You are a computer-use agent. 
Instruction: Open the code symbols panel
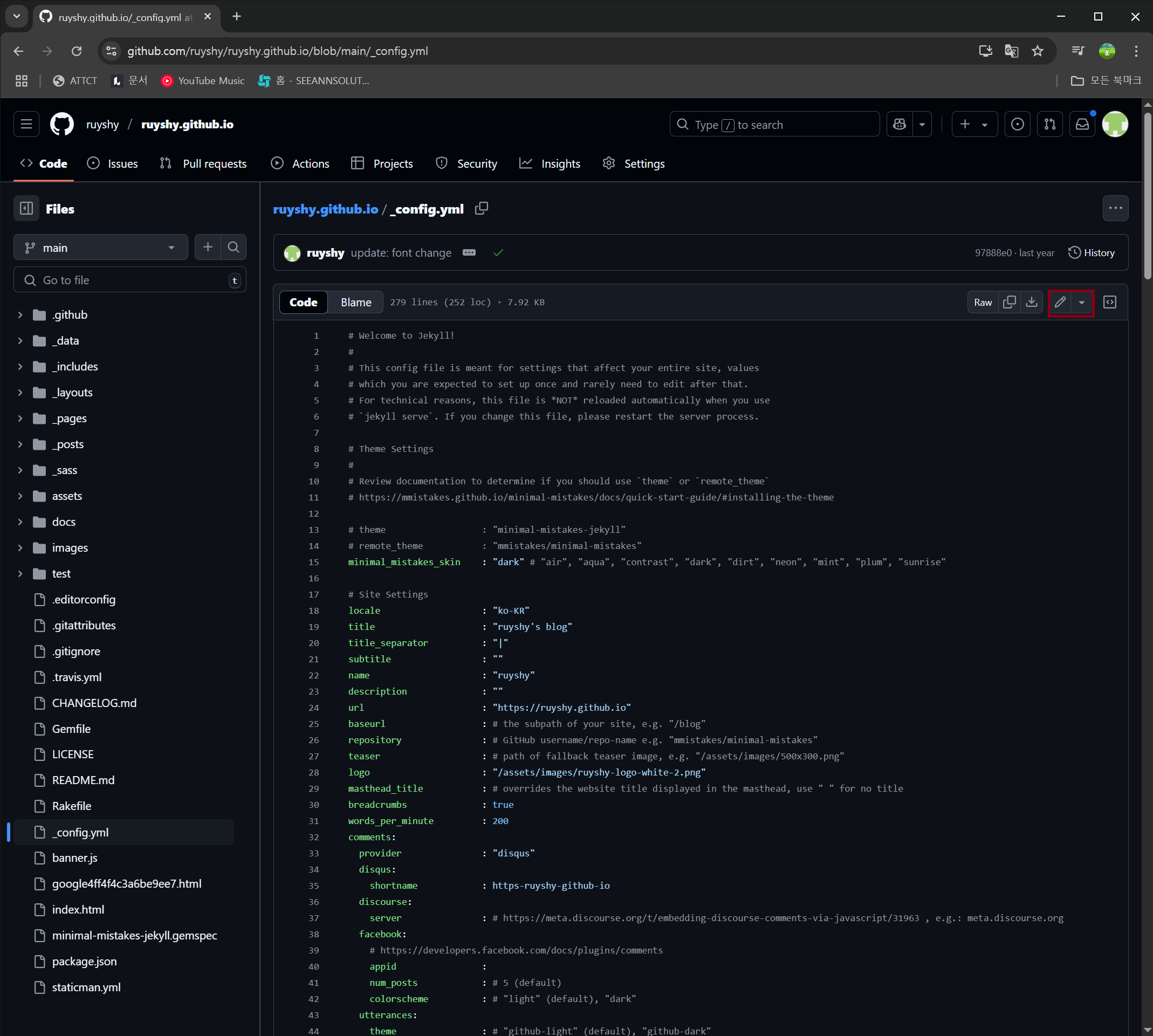(x=1110, y=302)
